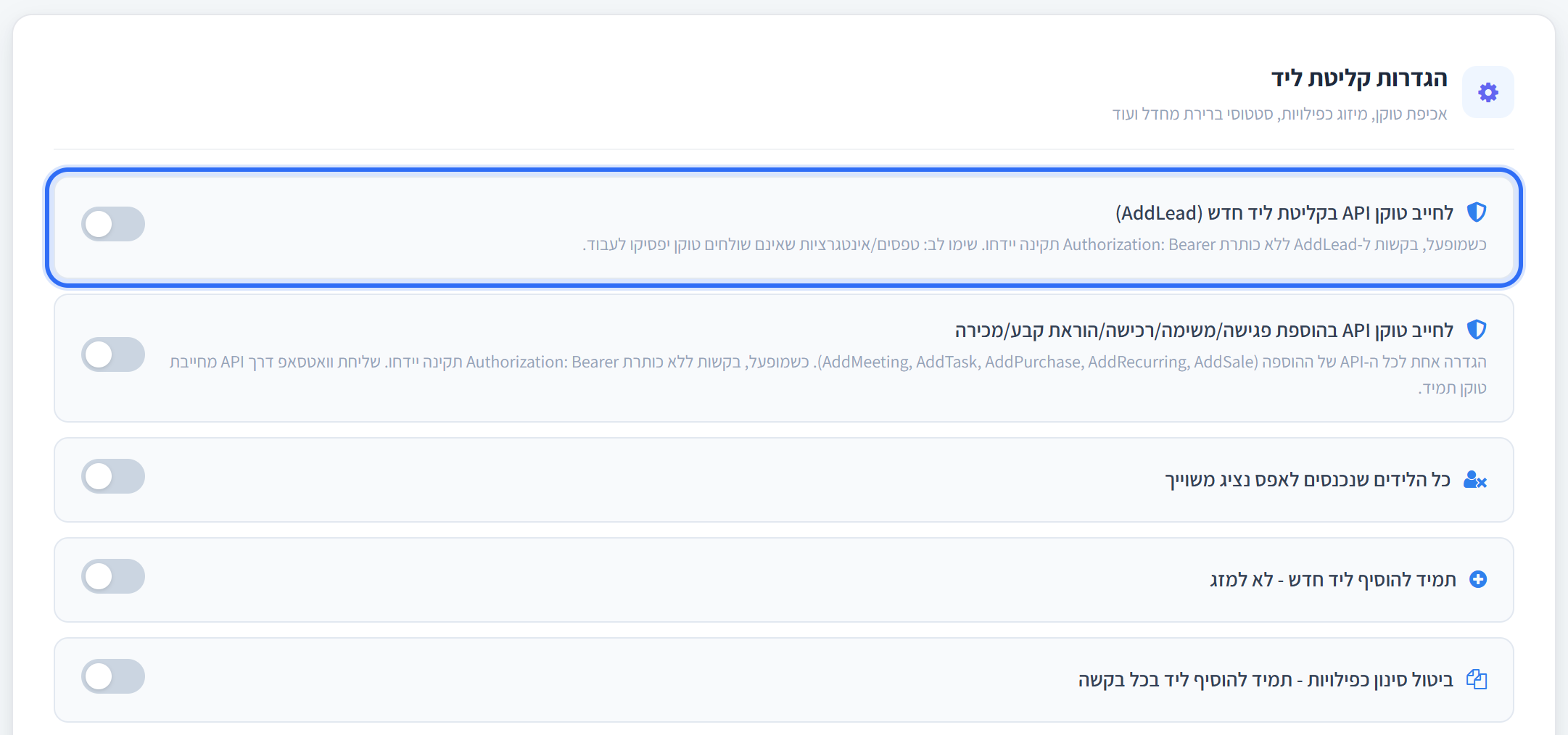Click the shield icon beside the meeting/task/purchase token row

pyautogui.click(x=1477, y=330)
